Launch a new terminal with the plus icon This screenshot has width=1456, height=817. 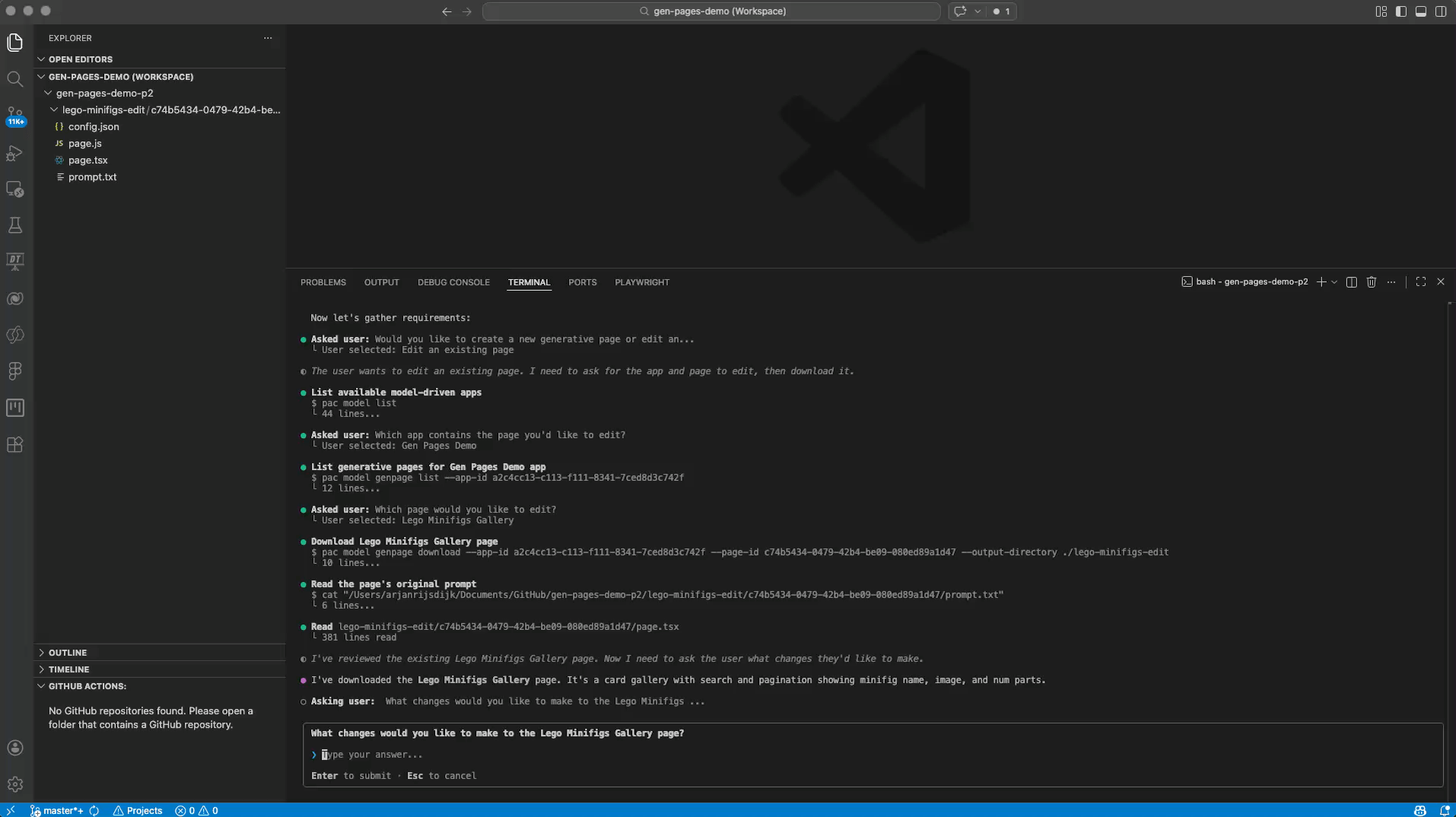coord(1321,281)
